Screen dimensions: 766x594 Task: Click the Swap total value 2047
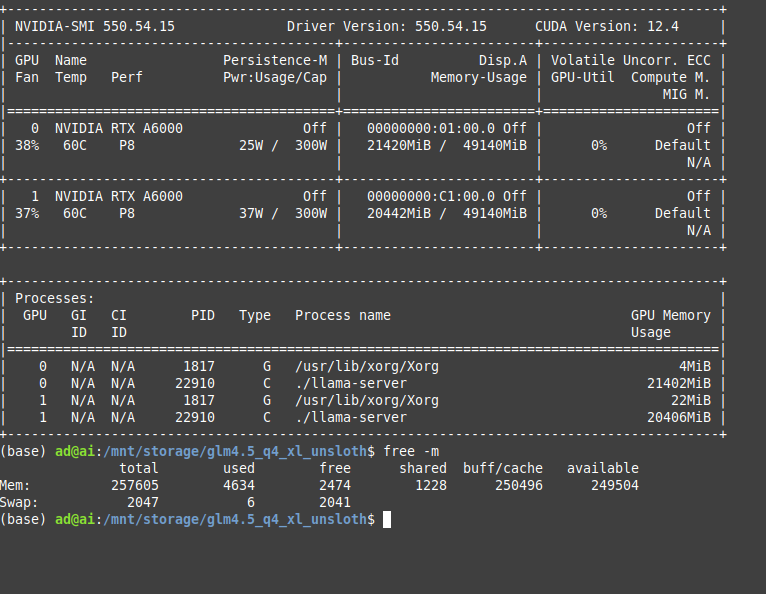143,503
